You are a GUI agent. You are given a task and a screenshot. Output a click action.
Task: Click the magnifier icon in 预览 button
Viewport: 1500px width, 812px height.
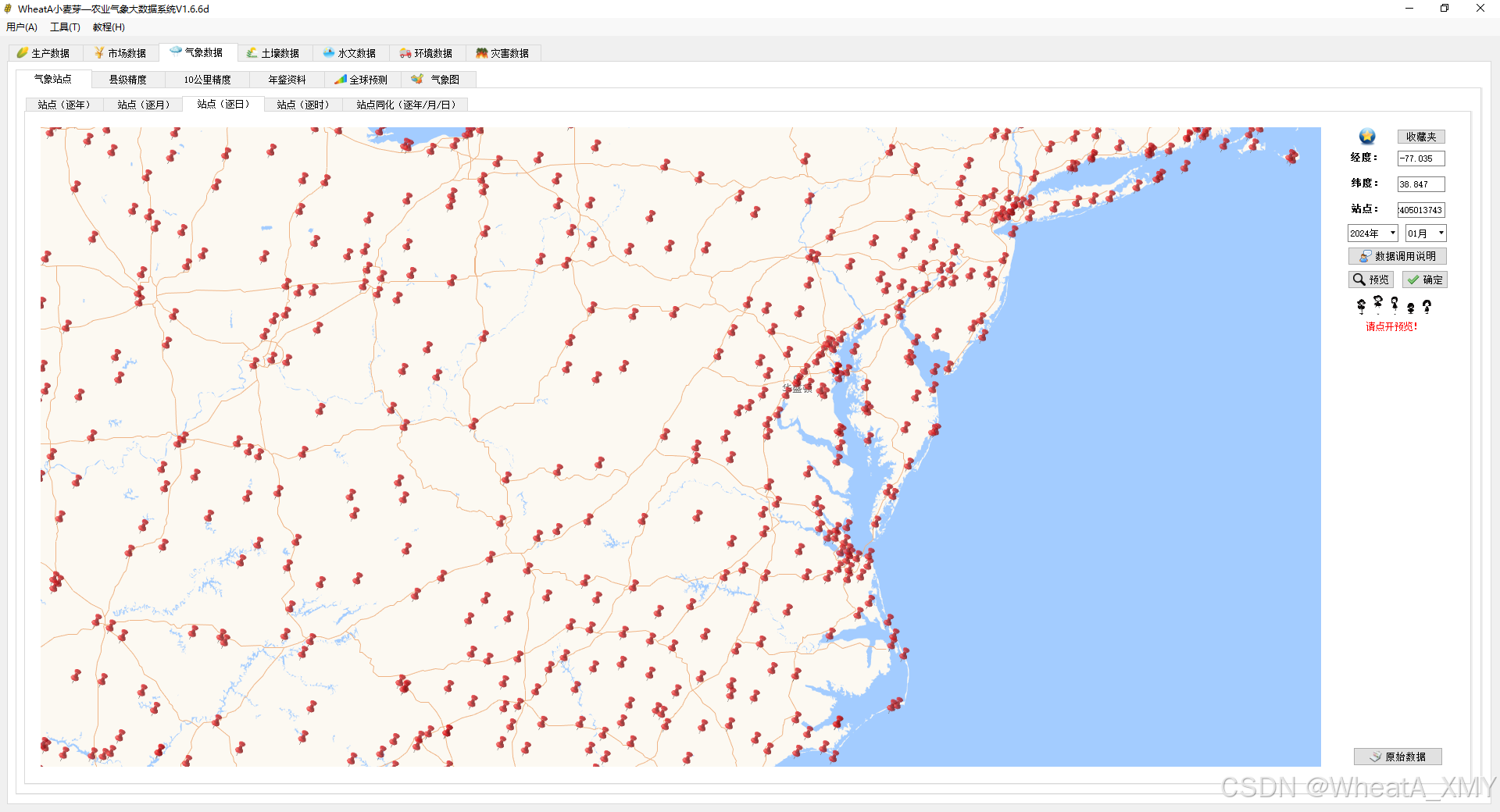pyautogui.click(x=1359, y=280)
